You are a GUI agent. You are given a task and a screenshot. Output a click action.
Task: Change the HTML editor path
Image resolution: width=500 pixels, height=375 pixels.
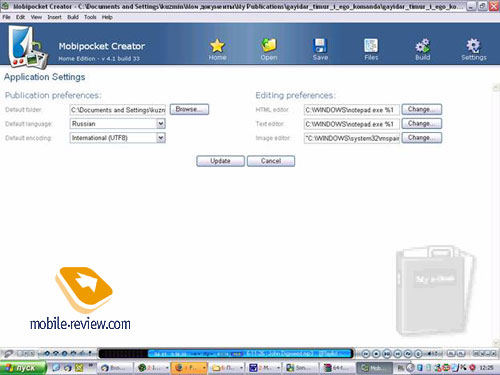pyautogui.click(x=422, y=109)
